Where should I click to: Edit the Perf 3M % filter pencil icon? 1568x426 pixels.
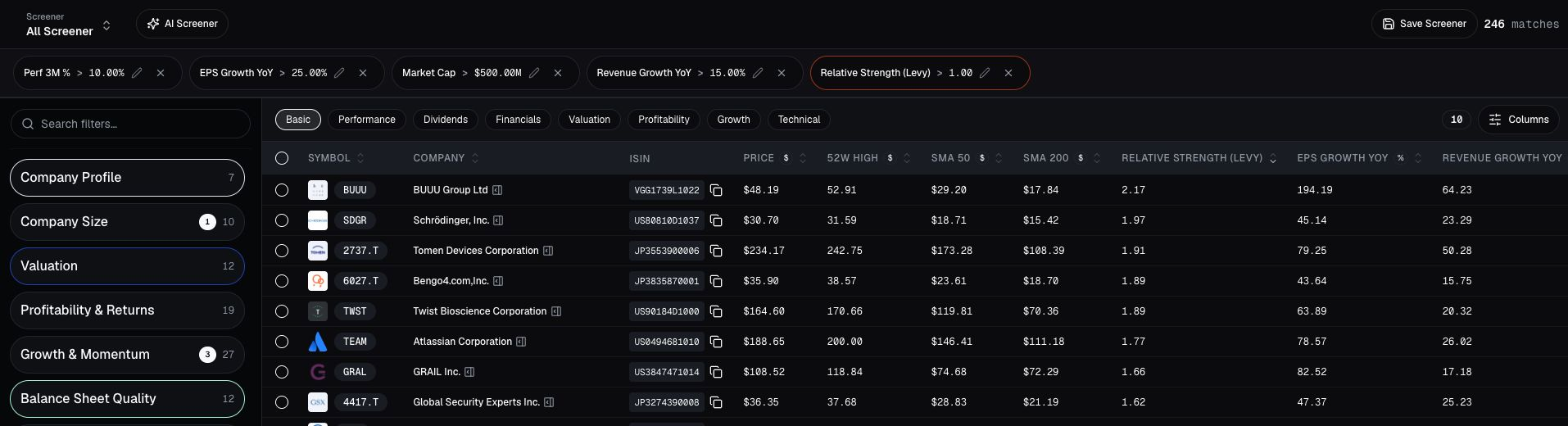pos(137,73)
